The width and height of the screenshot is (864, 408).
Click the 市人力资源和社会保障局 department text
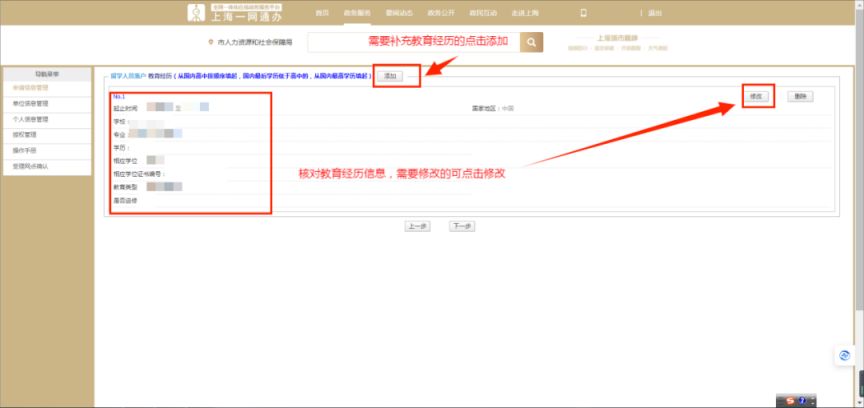click(x=255, y=42)
